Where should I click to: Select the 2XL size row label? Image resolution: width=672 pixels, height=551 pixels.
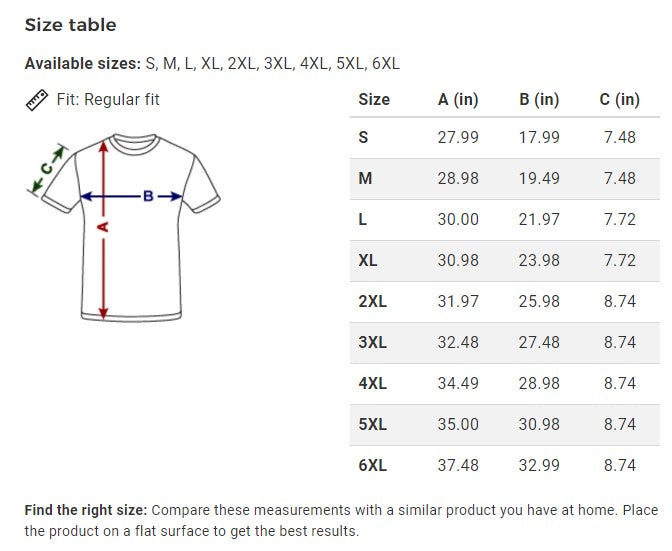coord(372,301)
